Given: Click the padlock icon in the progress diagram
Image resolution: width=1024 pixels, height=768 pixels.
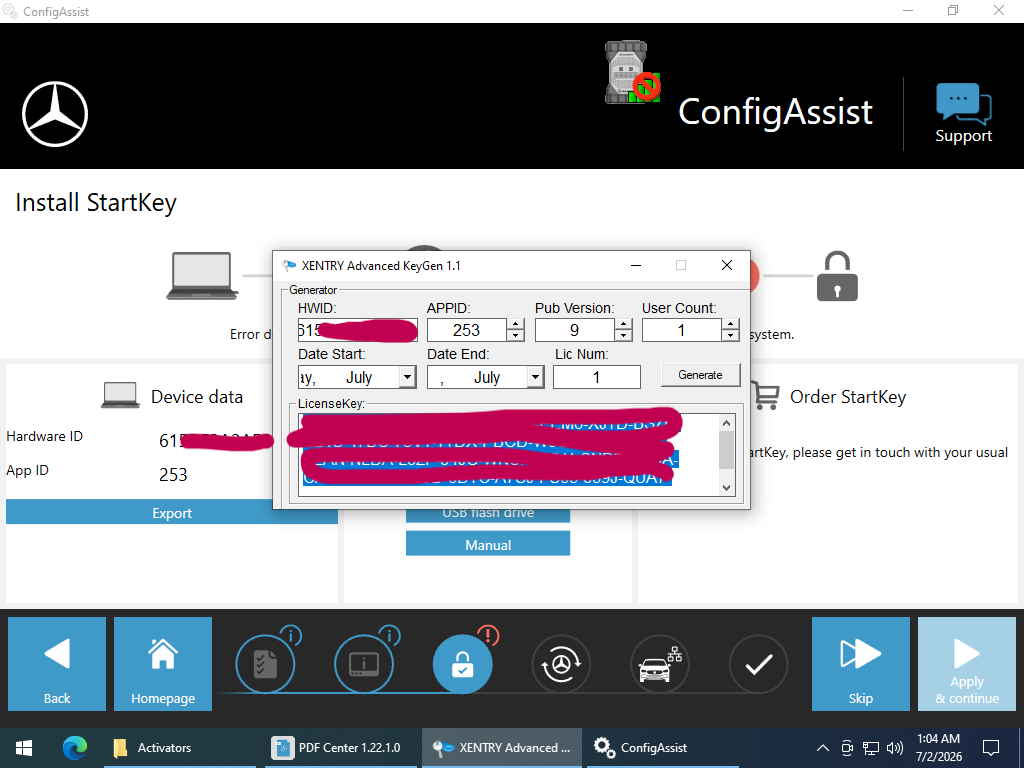Looking at the screenshot, I should tap(837, 276).
